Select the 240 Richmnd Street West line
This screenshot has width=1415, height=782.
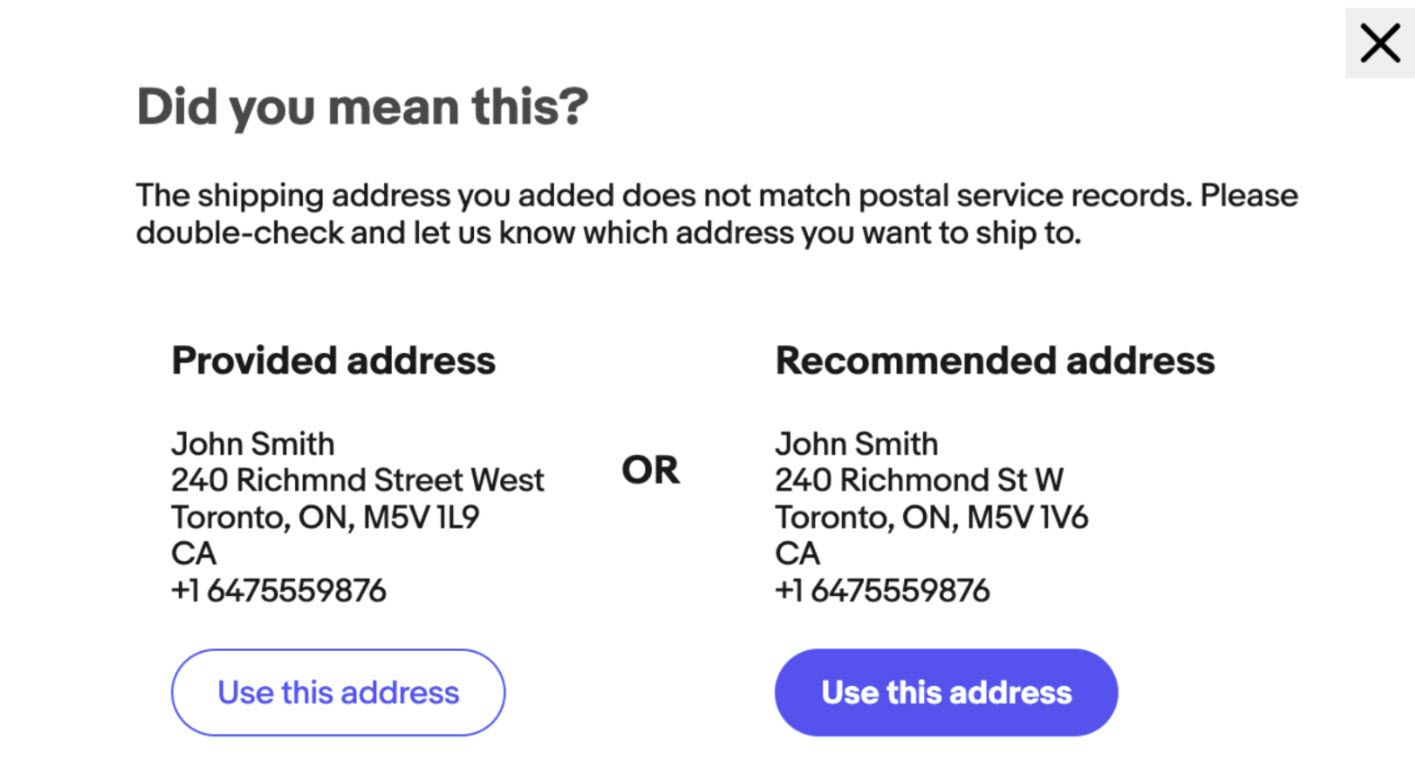click(358, 480)
